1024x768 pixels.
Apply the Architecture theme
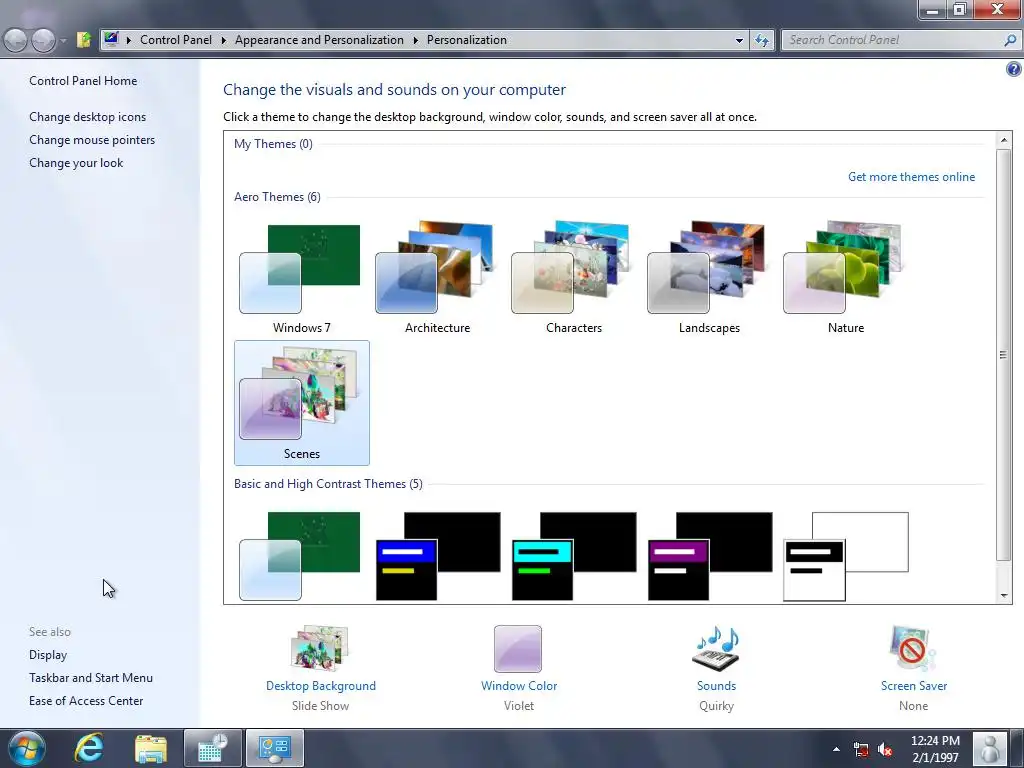tap(437, 278)
